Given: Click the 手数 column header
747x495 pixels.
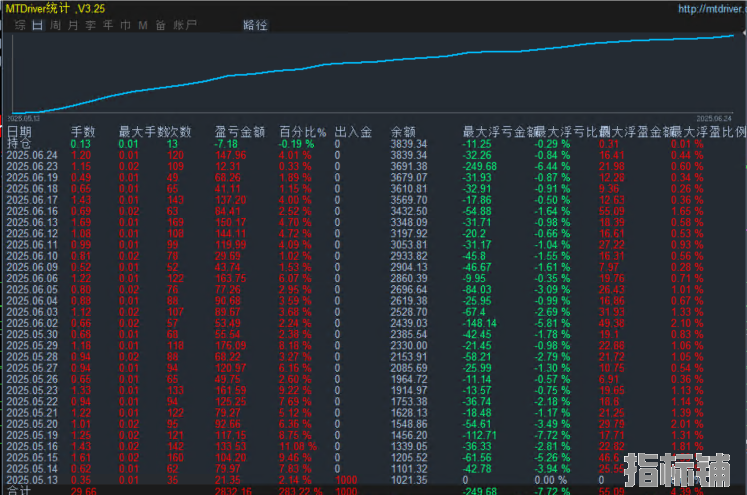Looking at the screenshot, I should click(x=83, y=131).
